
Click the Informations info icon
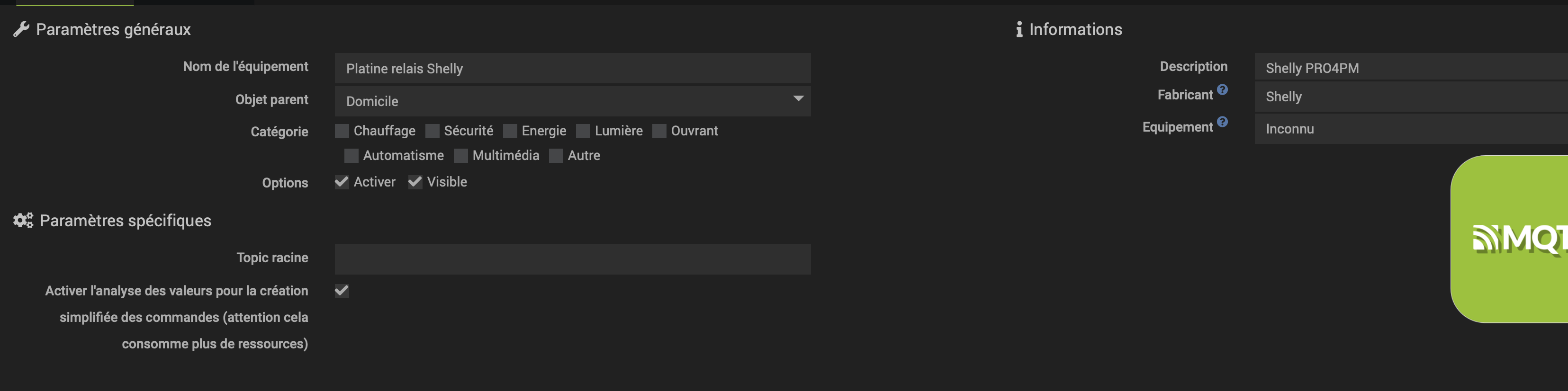coord(1019,29)
